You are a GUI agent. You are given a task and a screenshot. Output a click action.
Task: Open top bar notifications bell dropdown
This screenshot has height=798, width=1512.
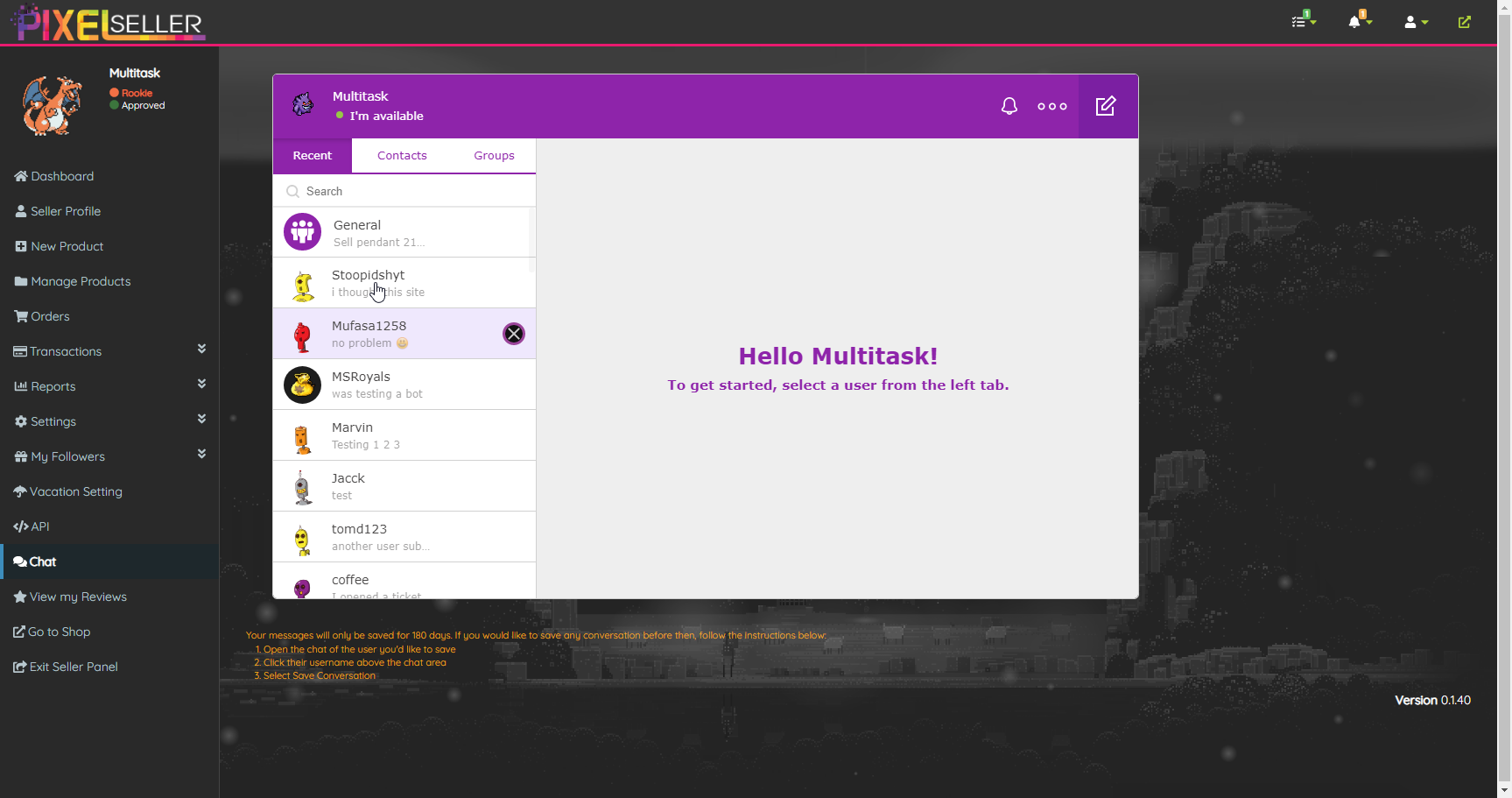pos(1358,22)
